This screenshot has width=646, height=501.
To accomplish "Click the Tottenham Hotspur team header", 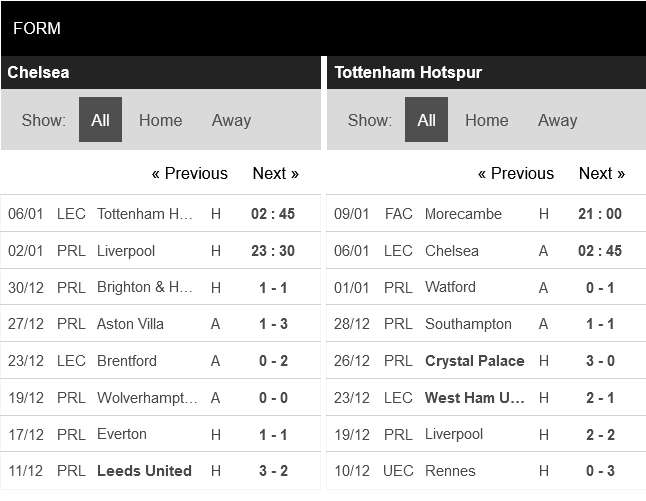I will coord(408,73).
